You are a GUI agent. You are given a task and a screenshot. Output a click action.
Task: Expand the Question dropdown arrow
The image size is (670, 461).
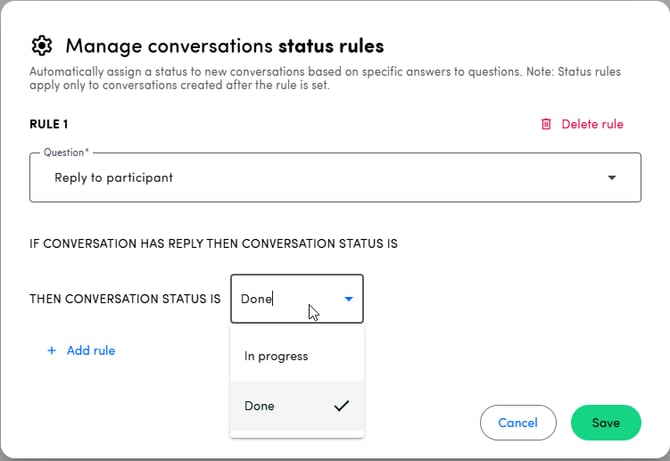pos(612,178)
